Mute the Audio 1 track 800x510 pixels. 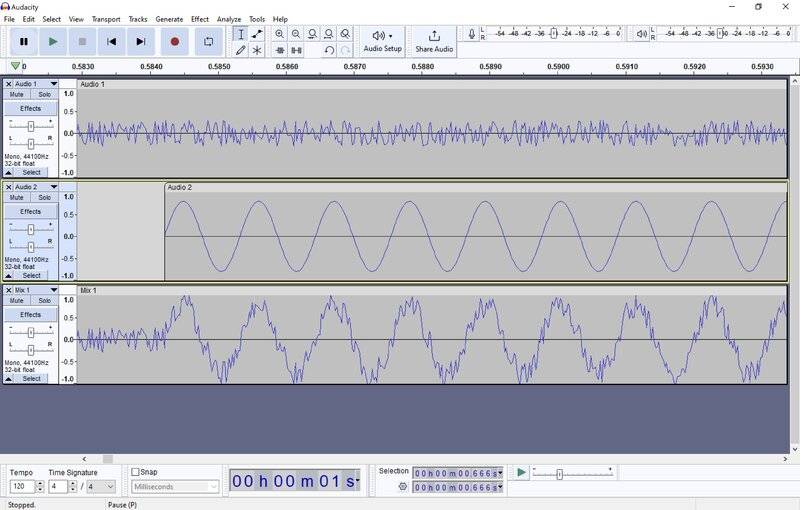click(17, 95)
